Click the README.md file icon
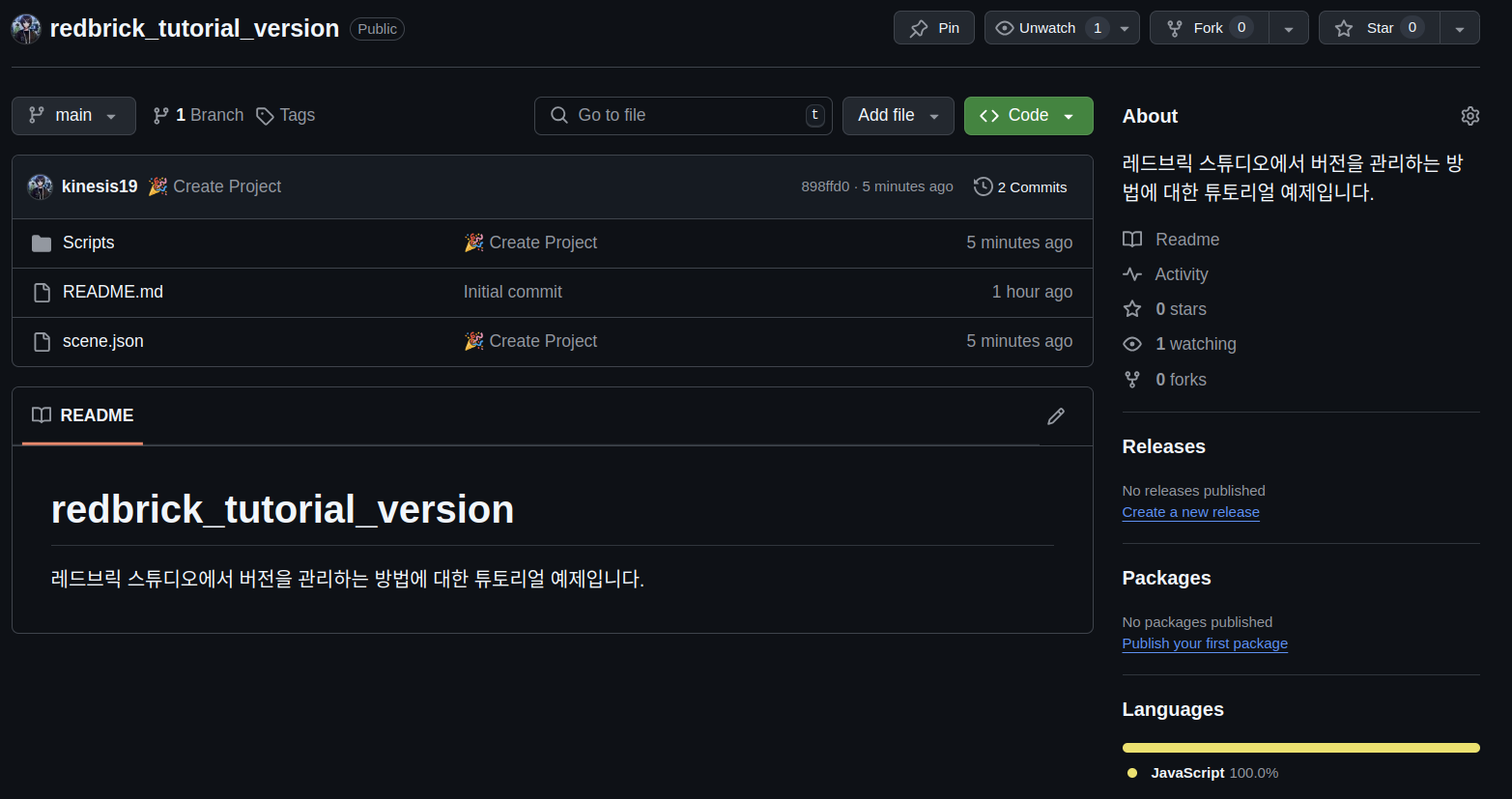 point(42,293)
